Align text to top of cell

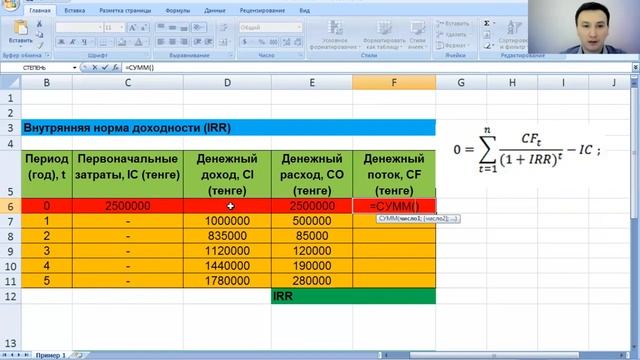161,27
